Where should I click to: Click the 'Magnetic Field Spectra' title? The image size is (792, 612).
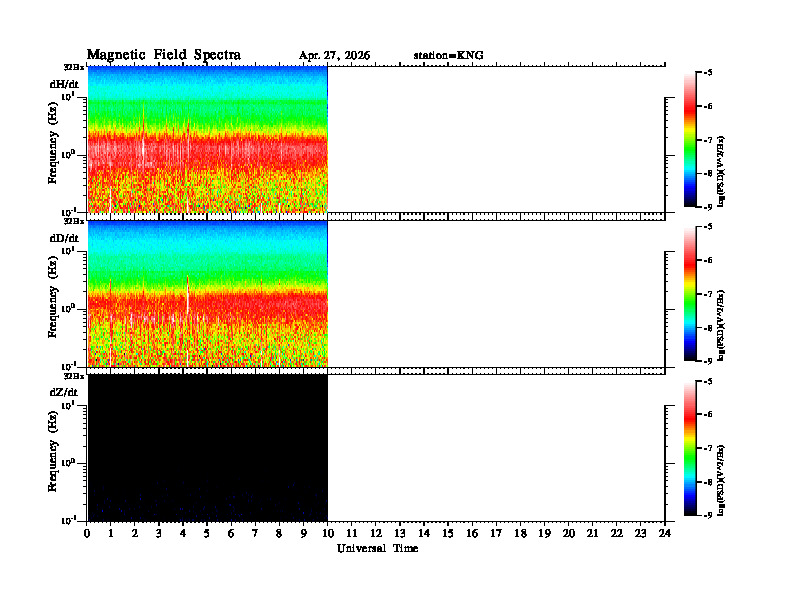[164, 55]
